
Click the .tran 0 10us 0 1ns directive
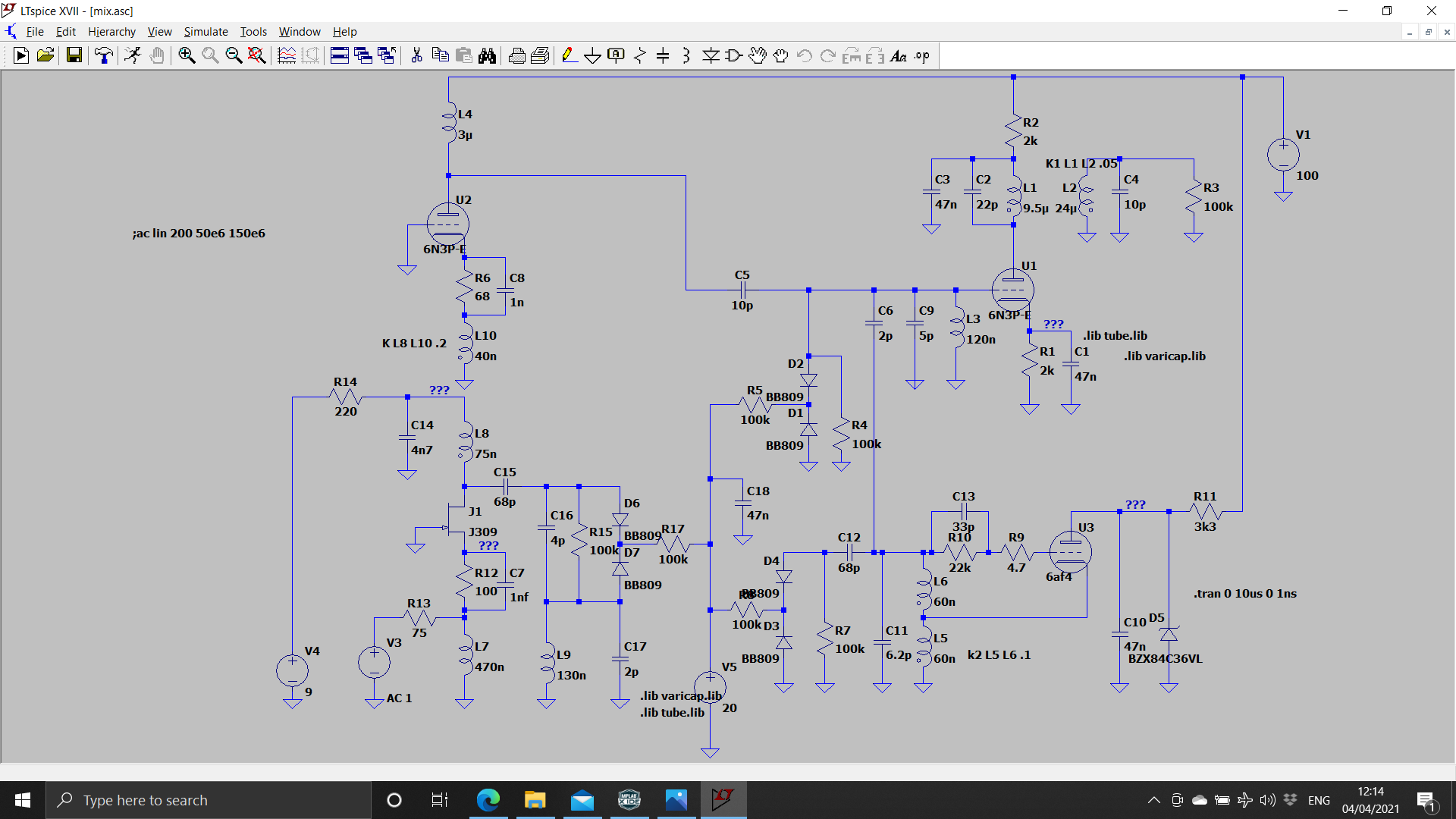coord(1245,593)
